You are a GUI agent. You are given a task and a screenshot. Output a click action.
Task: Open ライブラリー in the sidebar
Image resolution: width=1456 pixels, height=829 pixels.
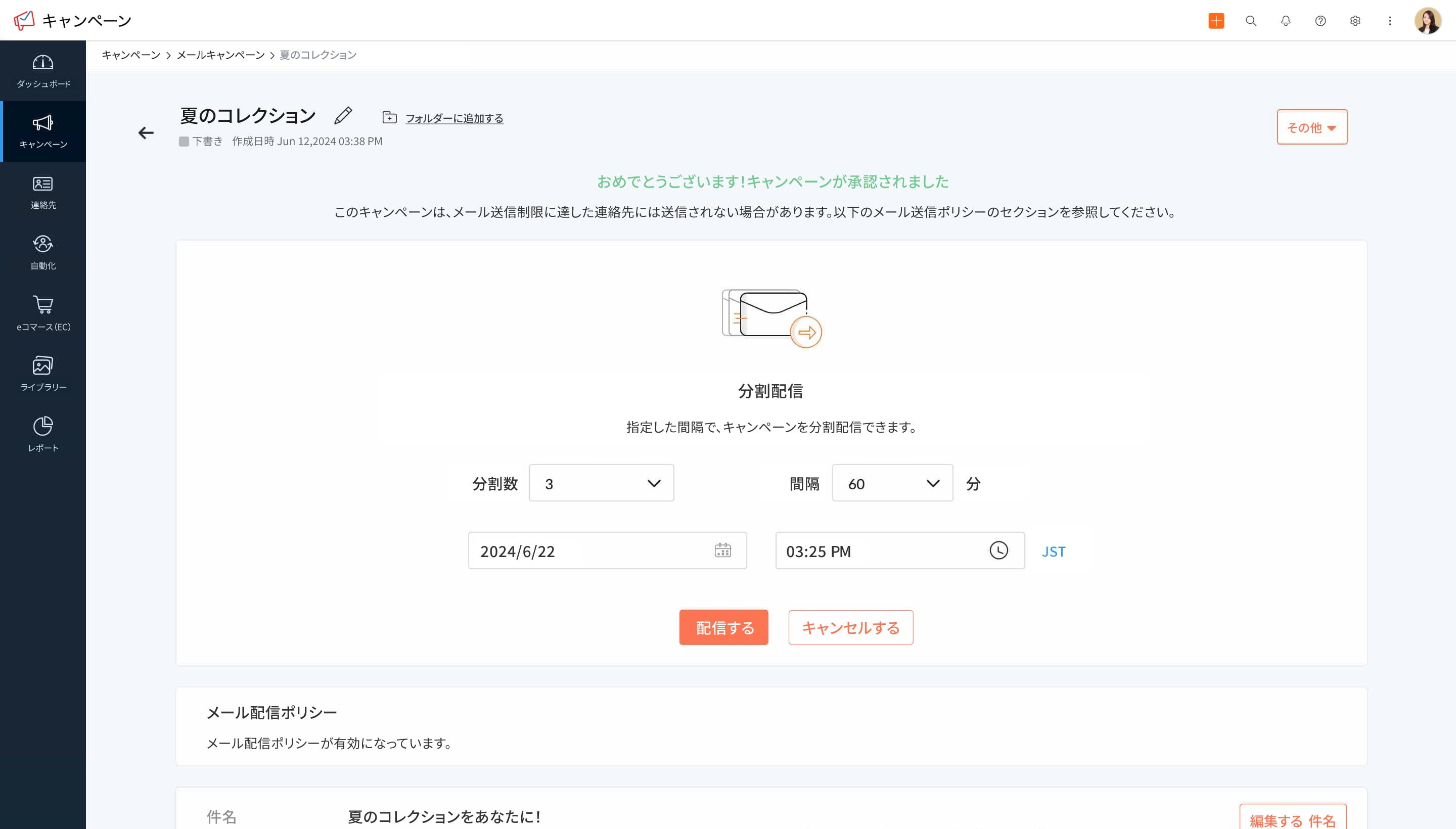43,374
